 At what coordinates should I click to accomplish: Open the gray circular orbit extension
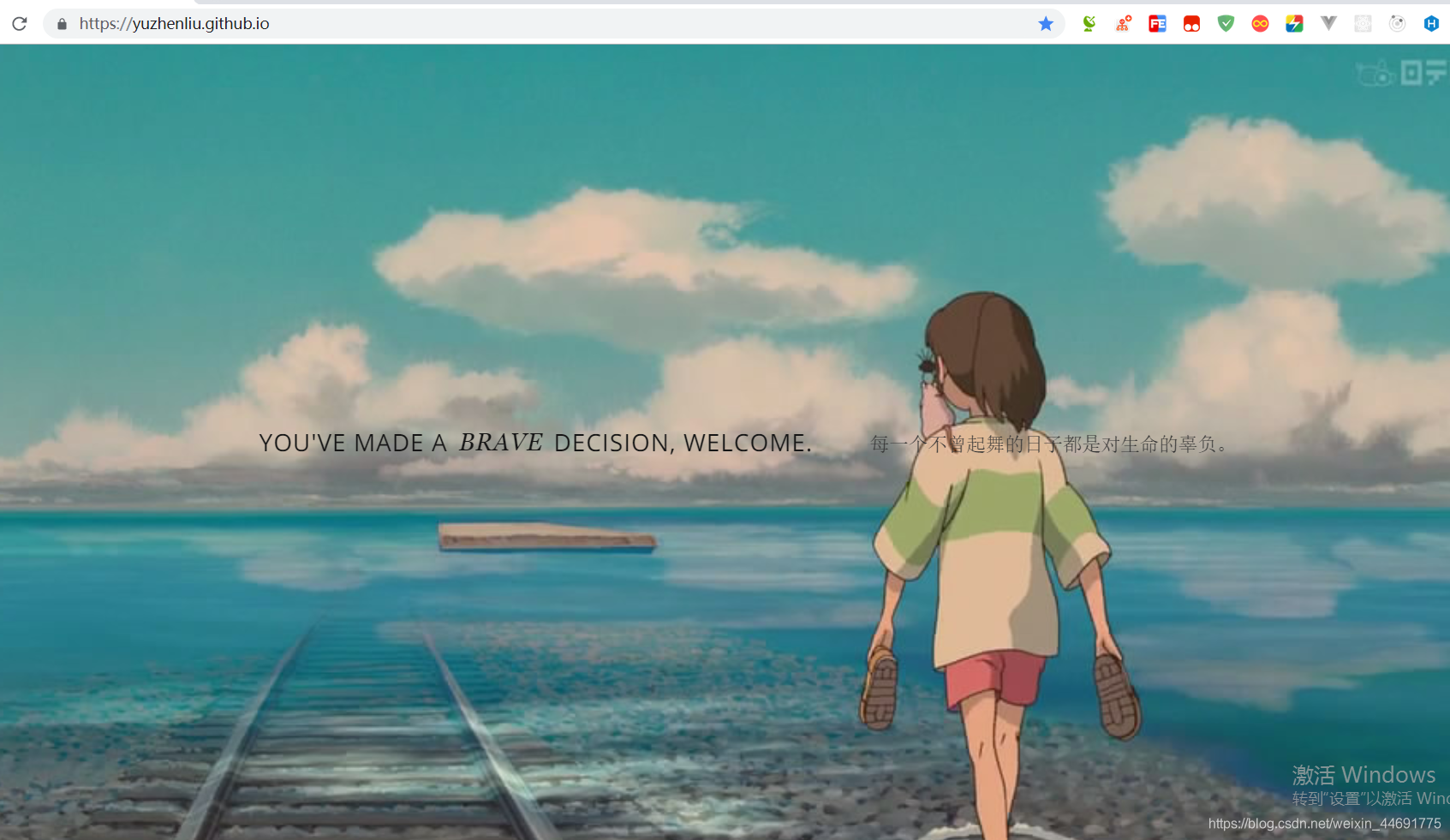click(x=1397, y=23)
